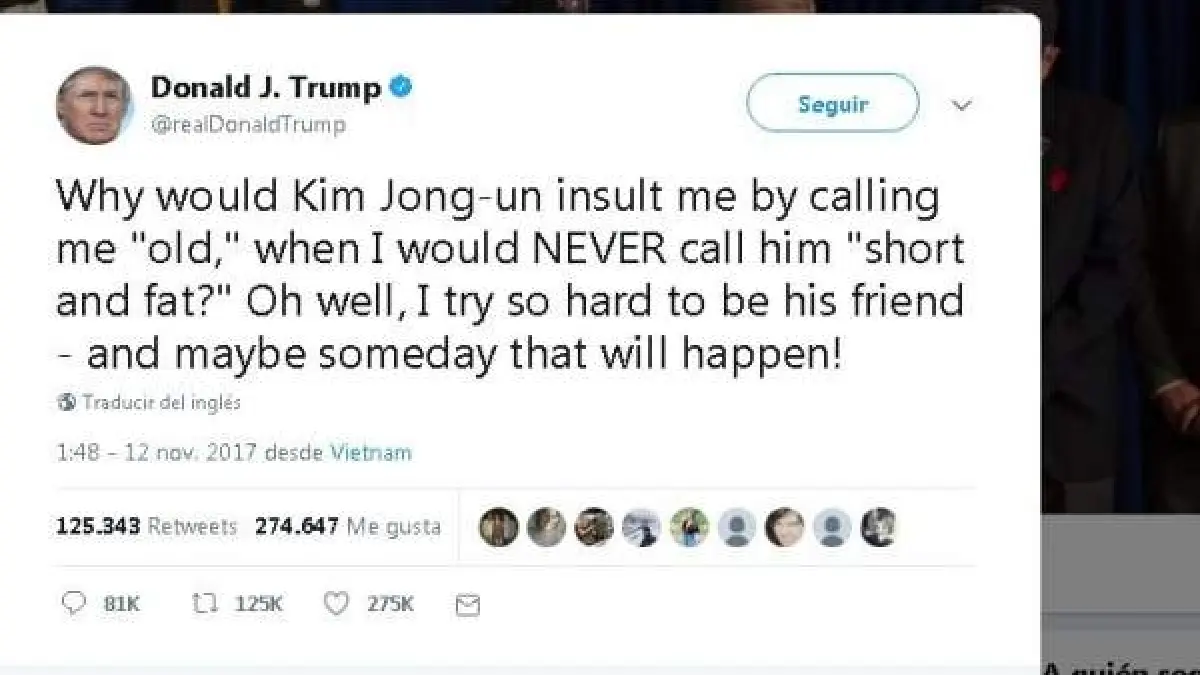Open the Donald J. Trump display name

(x=266, y=88)
